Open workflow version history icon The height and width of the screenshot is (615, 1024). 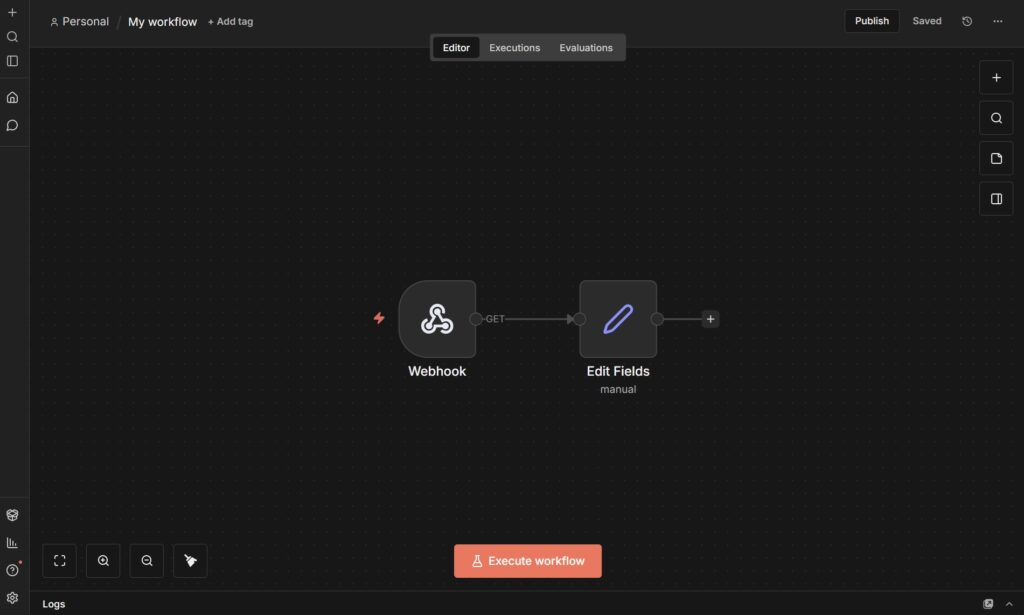[x=967, y=21]
